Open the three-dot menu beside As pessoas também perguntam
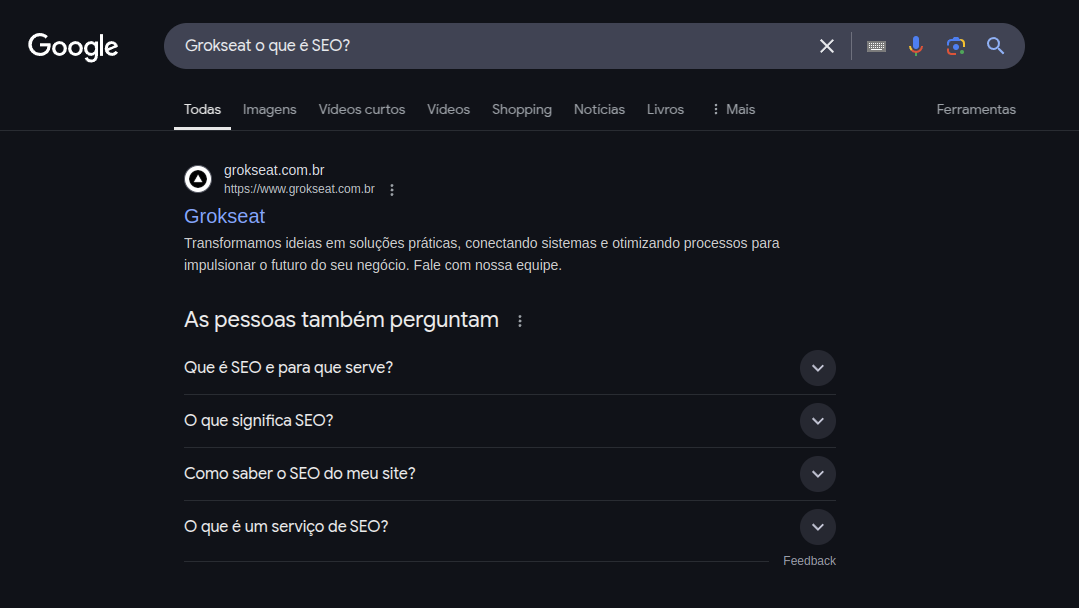 click(519, 321)
